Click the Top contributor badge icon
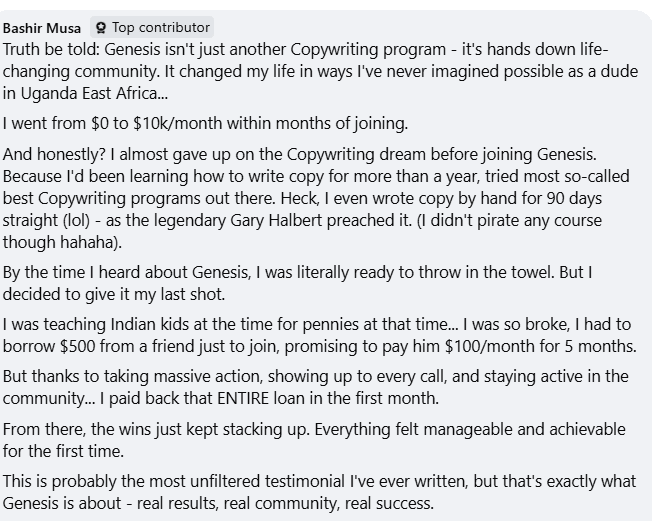 click(101, 28)
